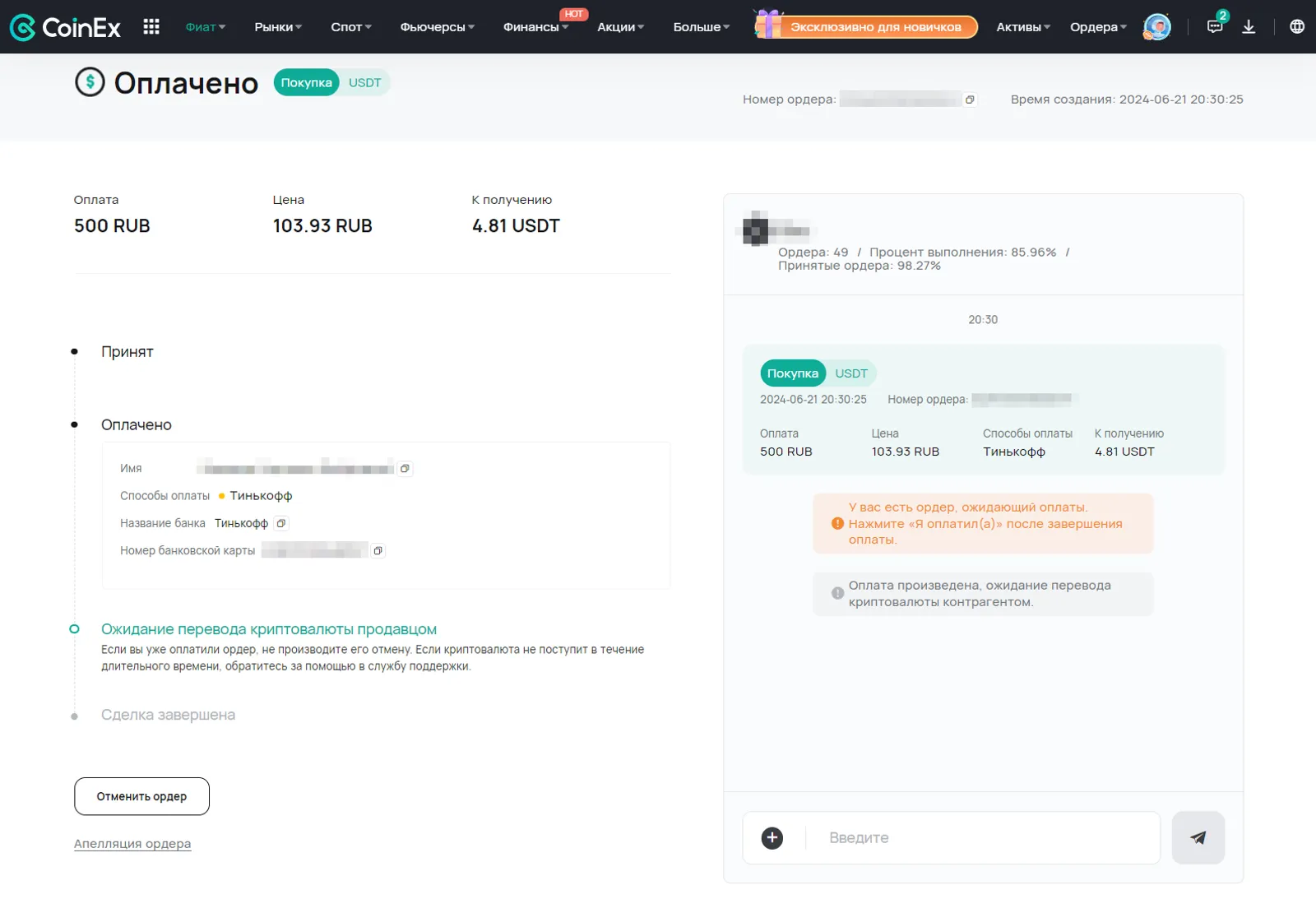Expand the Спот dropdown menu
The width and height of the screenshot is (1316, 899).
pos(351,27)
